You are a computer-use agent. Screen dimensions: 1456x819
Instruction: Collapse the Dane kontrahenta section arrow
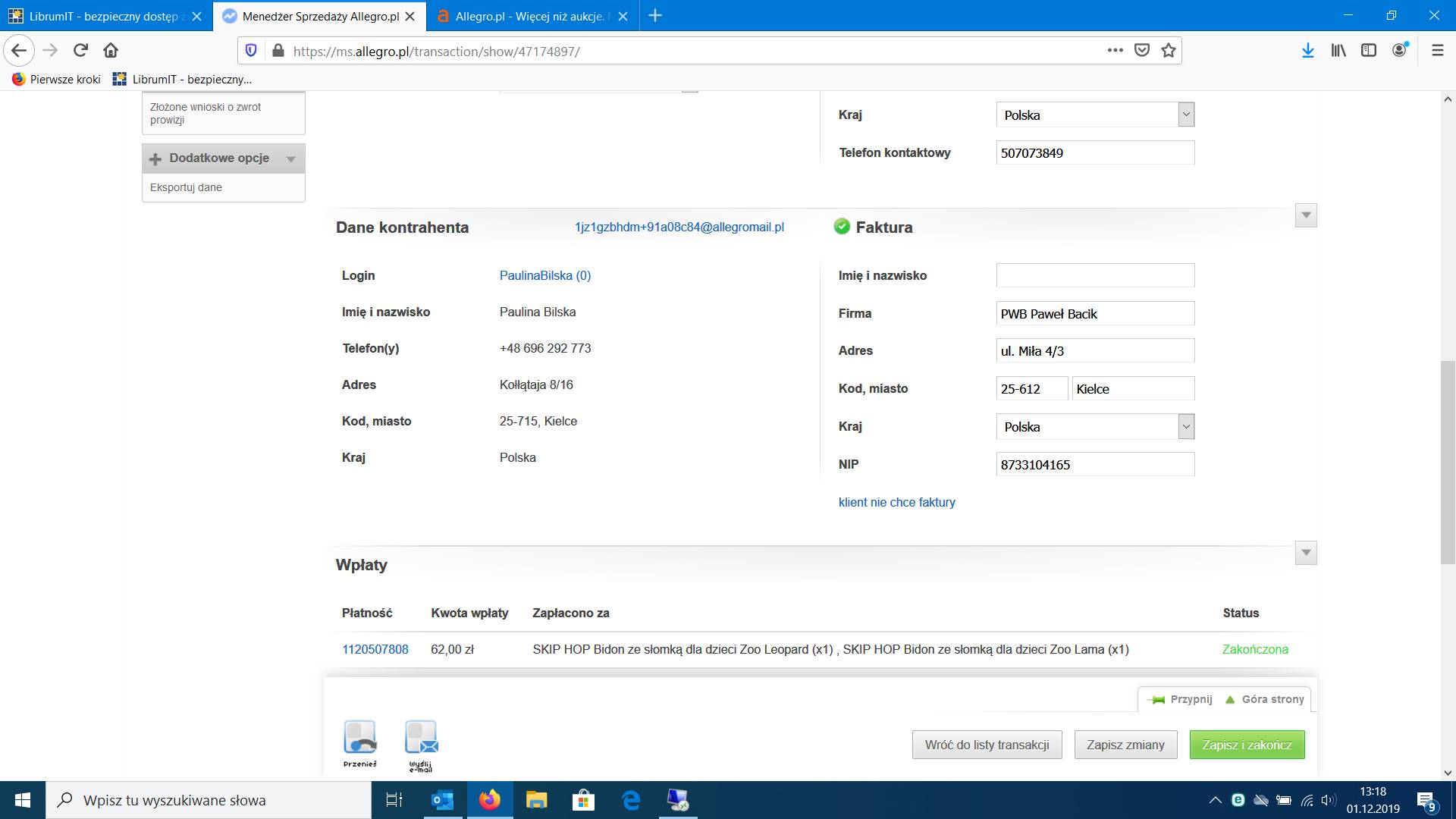[1306, 215]
